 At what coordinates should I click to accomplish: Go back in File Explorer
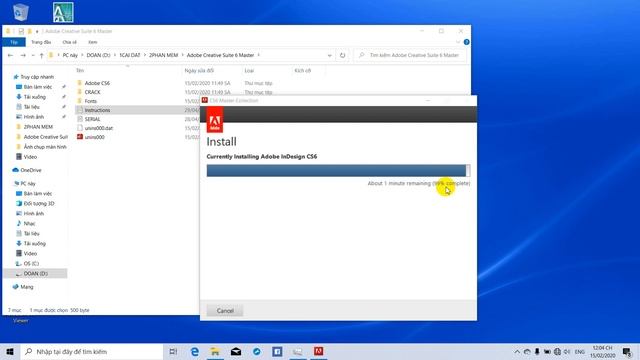coord(11,55)
